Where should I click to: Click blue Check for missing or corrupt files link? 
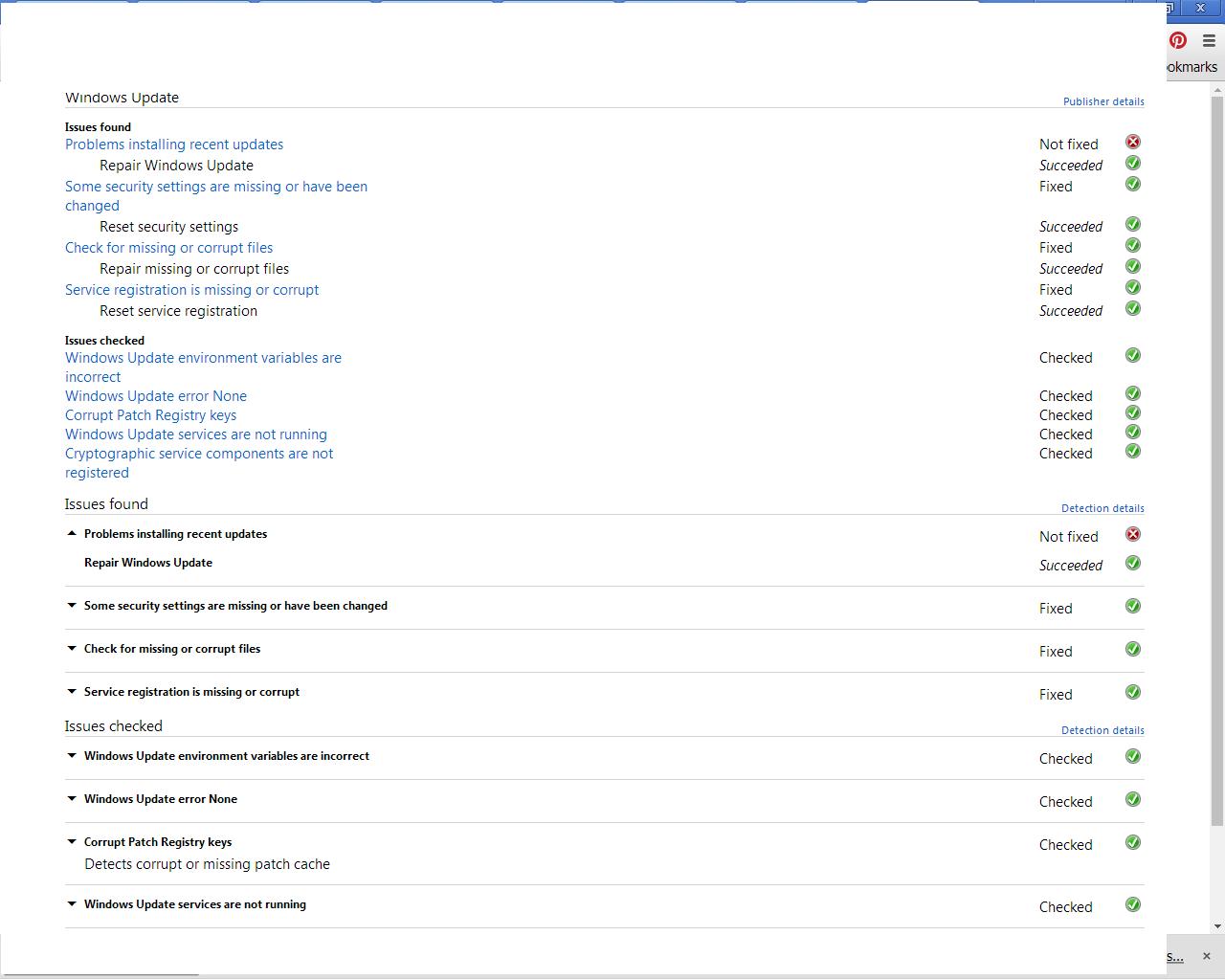point(168,248)
